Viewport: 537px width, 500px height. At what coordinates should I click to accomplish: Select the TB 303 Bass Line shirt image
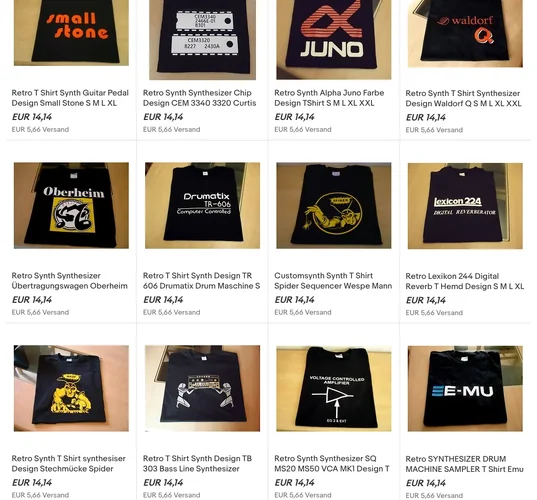coord(202,388)
